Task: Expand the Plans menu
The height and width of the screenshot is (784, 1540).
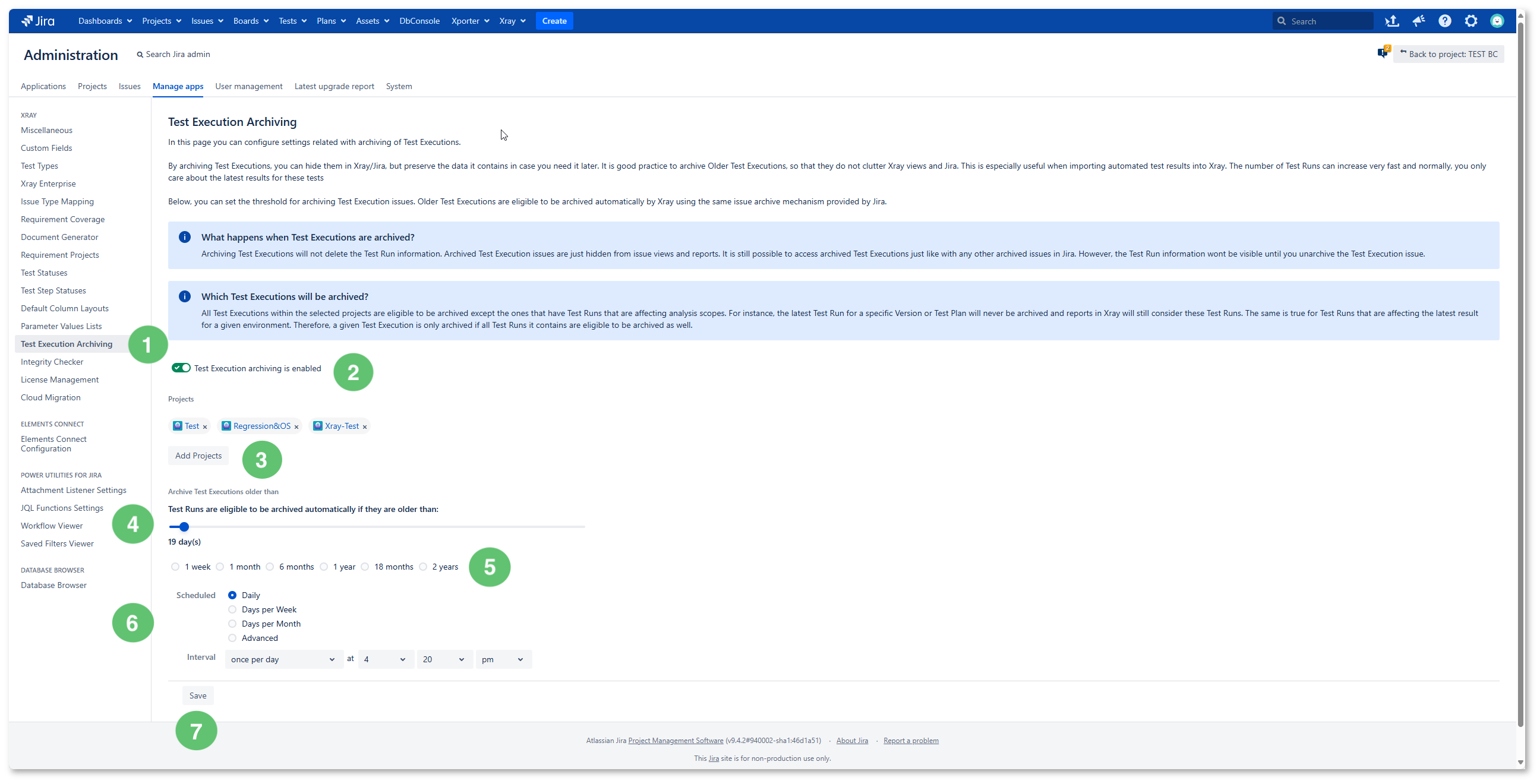Action: [x=330, y=21]
